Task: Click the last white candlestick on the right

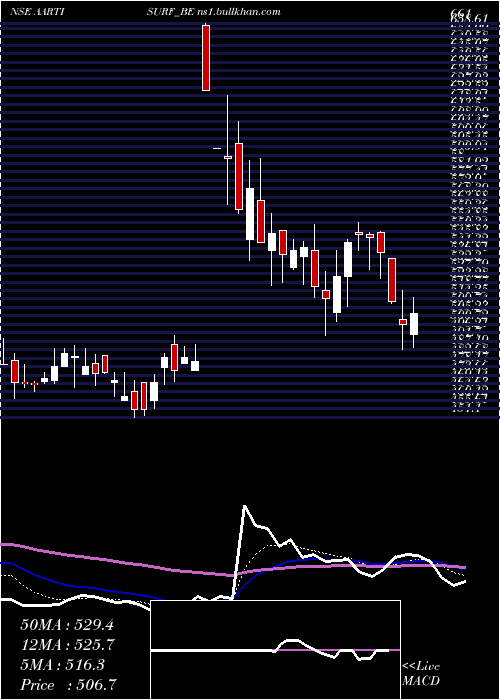Action: tap(414, 324)
